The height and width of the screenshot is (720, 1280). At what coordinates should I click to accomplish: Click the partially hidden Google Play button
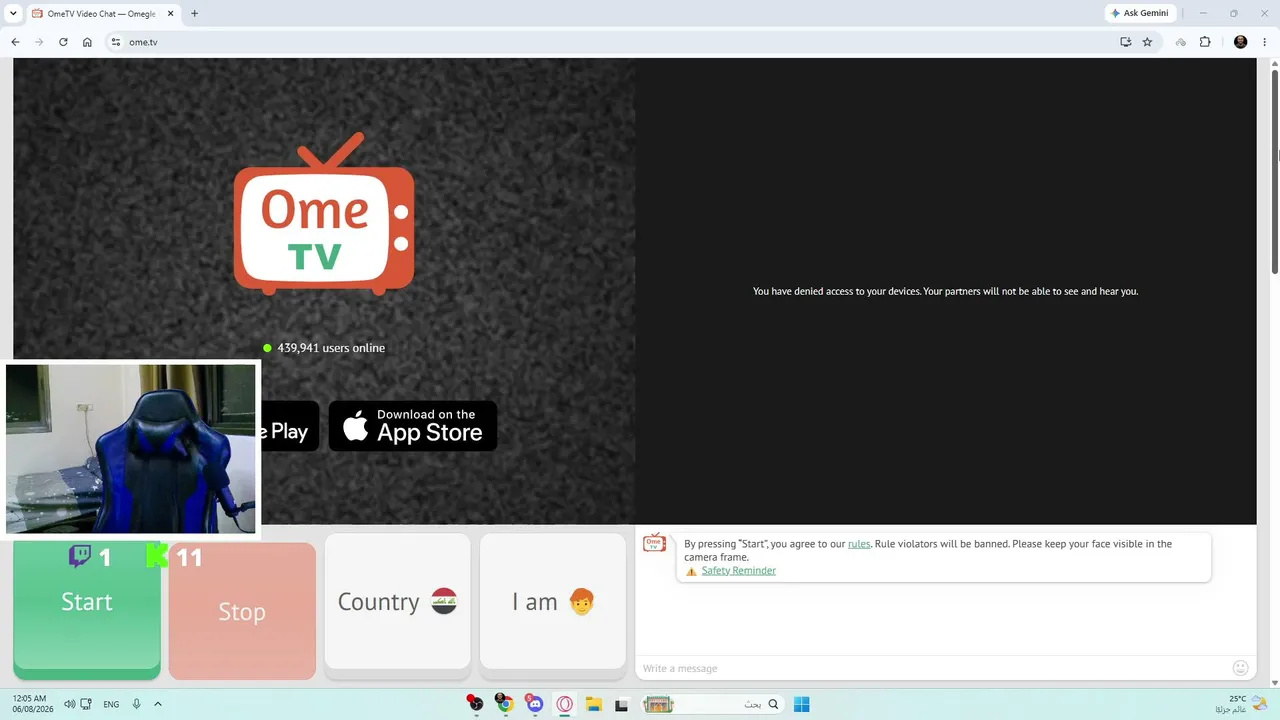(290, 426)
